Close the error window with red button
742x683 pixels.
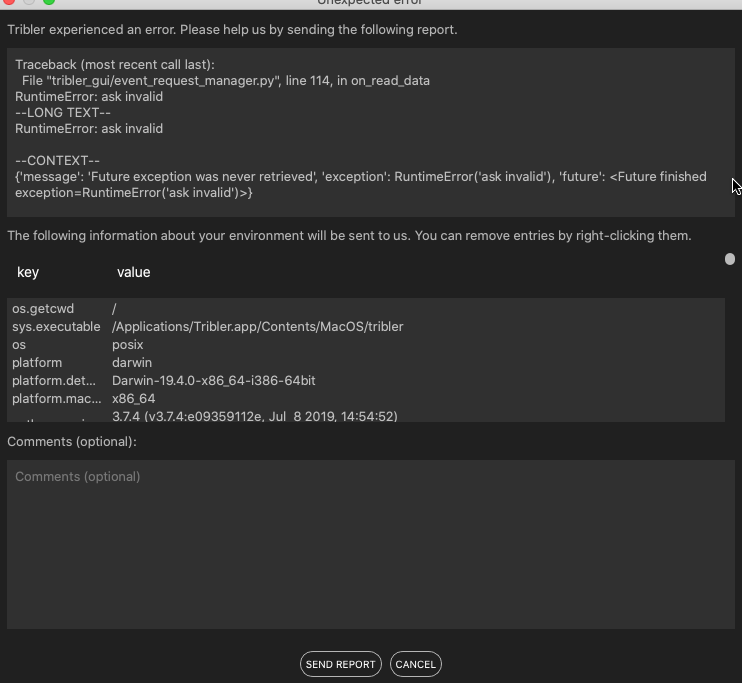9,1
